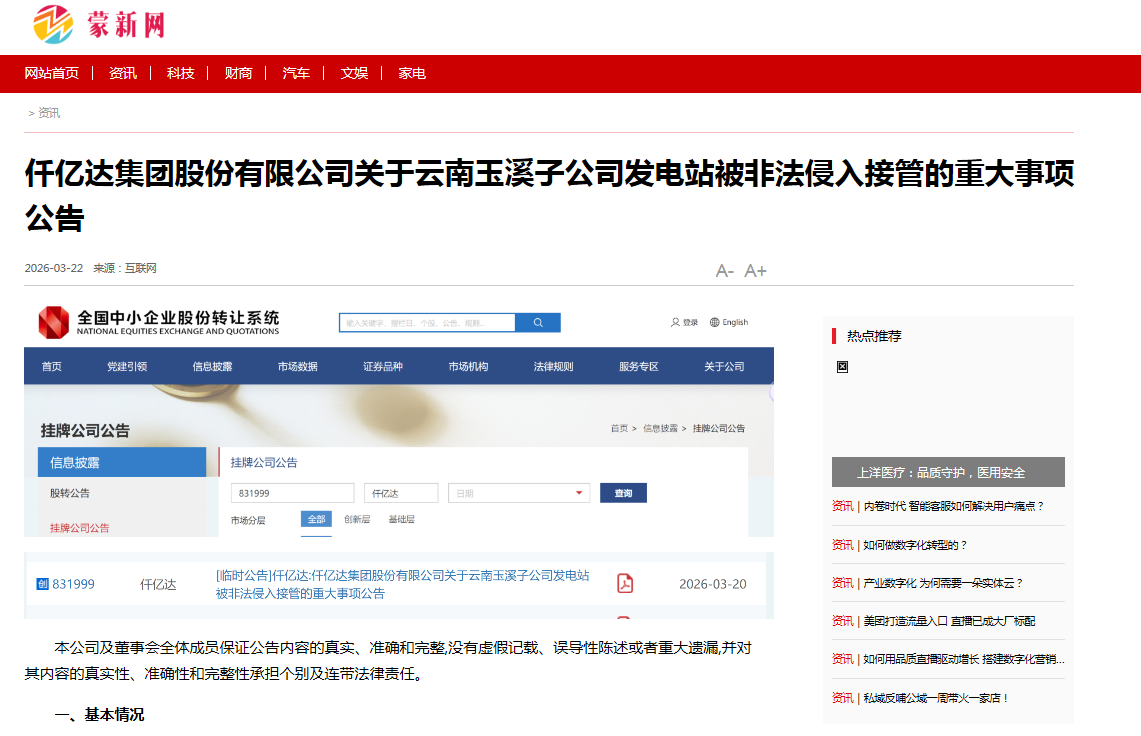Open article 美团打造流量入口 直播已成大厂标配
Viewport: 1141px width, 736px height.
tap(949, 621)
